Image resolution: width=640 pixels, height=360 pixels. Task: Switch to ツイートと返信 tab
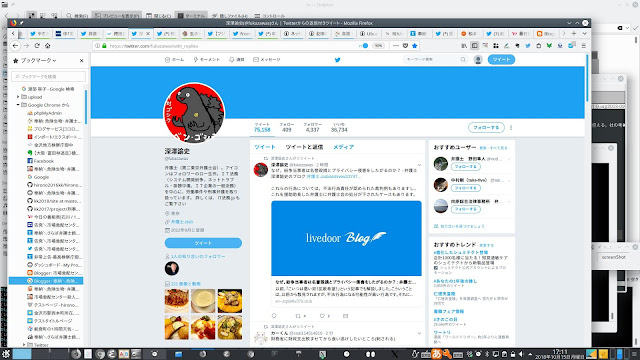(x=304, y=147)
